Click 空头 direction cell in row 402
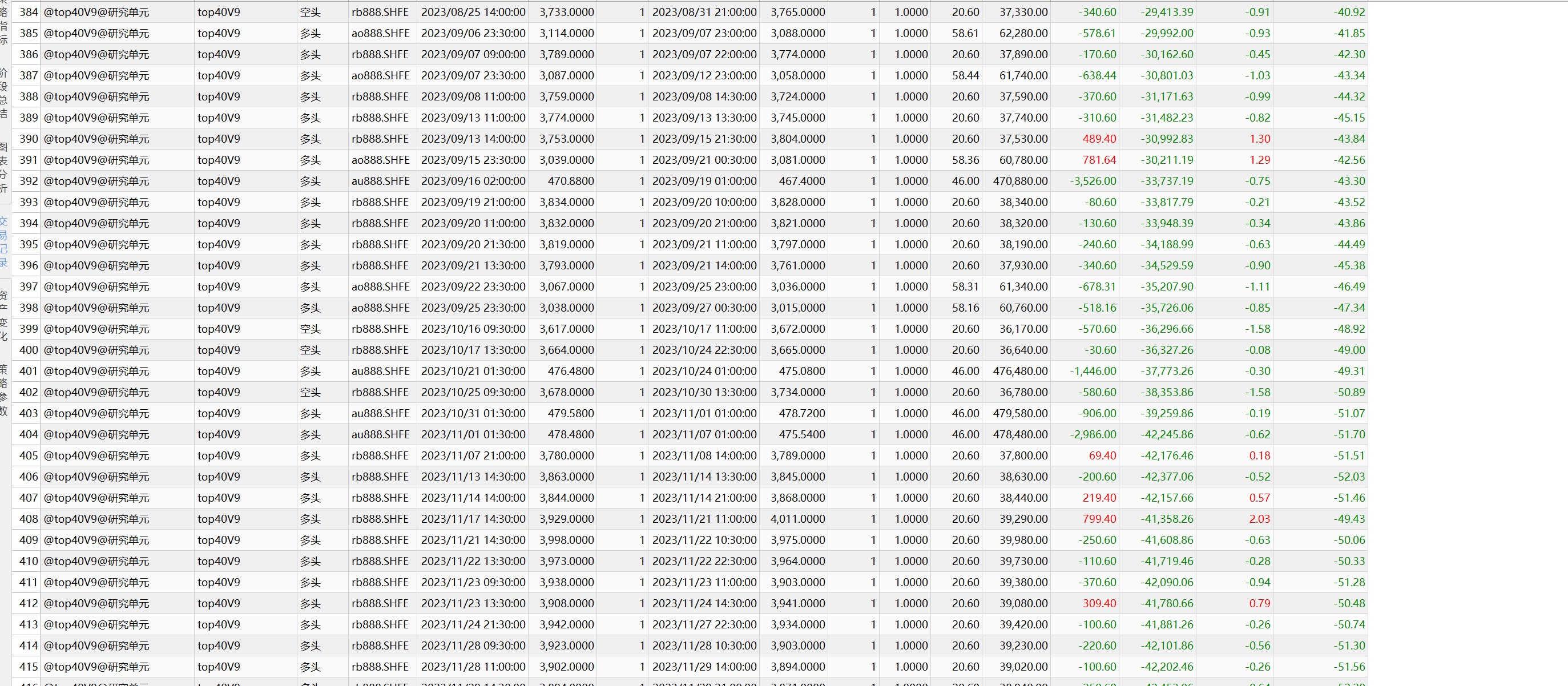The width and height of the screenshot is (1568, 686). tap(310, 393)
